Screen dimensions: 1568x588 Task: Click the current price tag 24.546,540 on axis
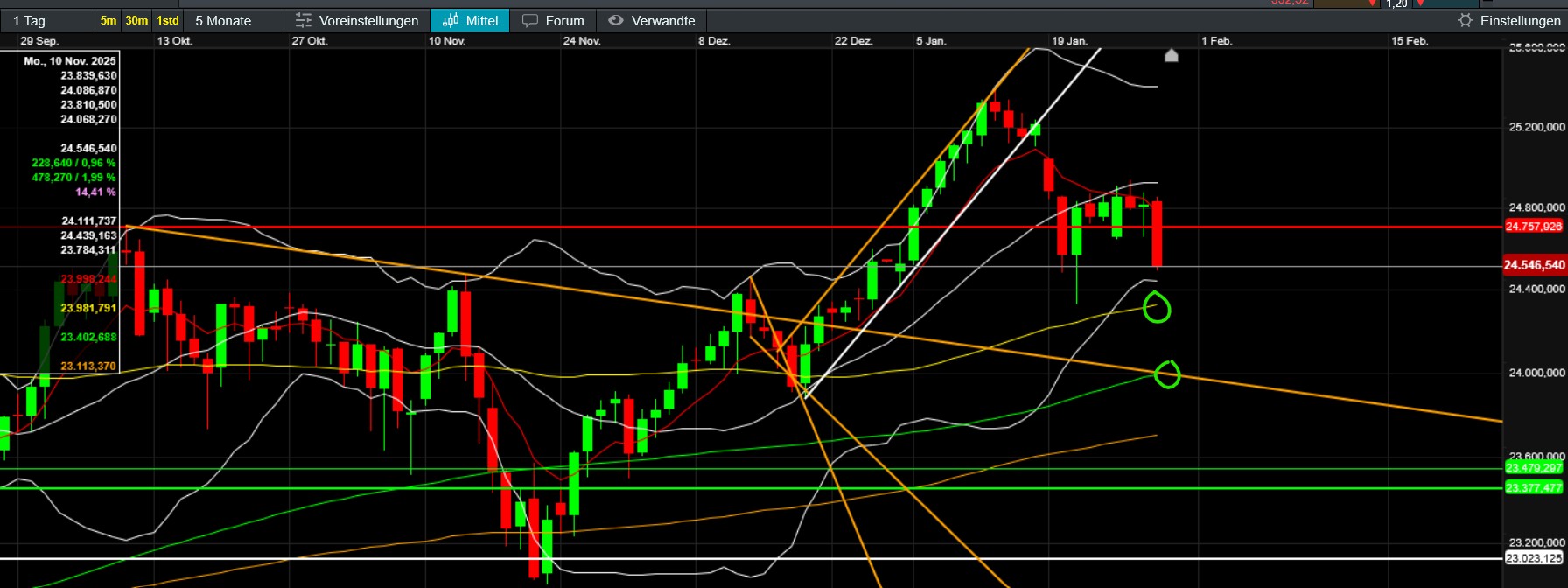pos(1534,265)
